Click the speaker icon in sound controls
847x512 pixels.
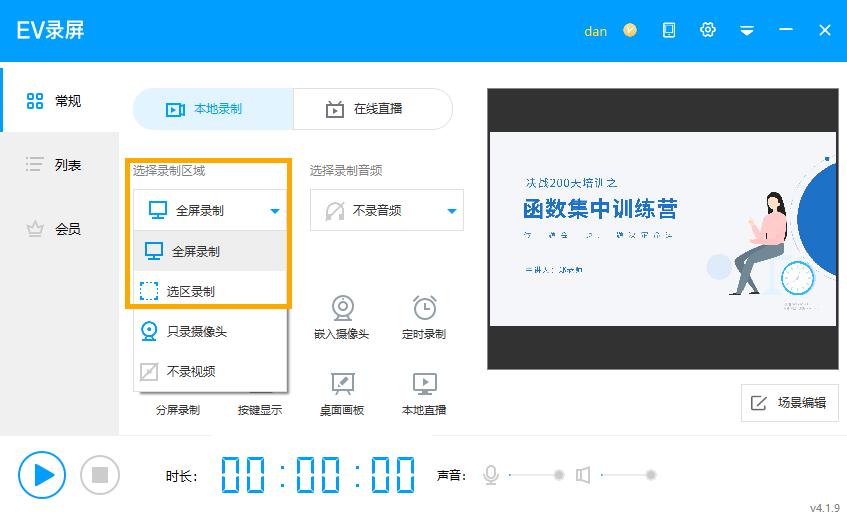(x=583, y=475)
